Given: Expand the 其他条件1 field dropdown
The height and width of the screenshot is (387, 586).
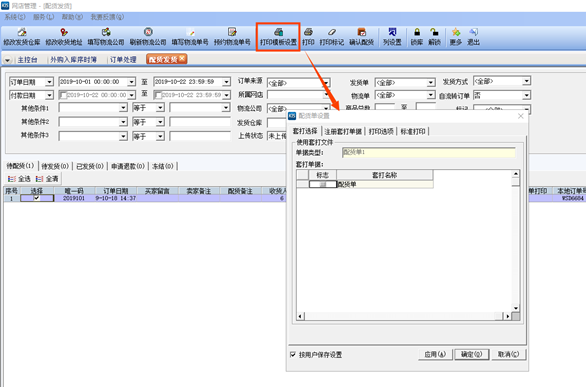Looking at the screenshot, I should pyautogui.click(x=123, y=108).
